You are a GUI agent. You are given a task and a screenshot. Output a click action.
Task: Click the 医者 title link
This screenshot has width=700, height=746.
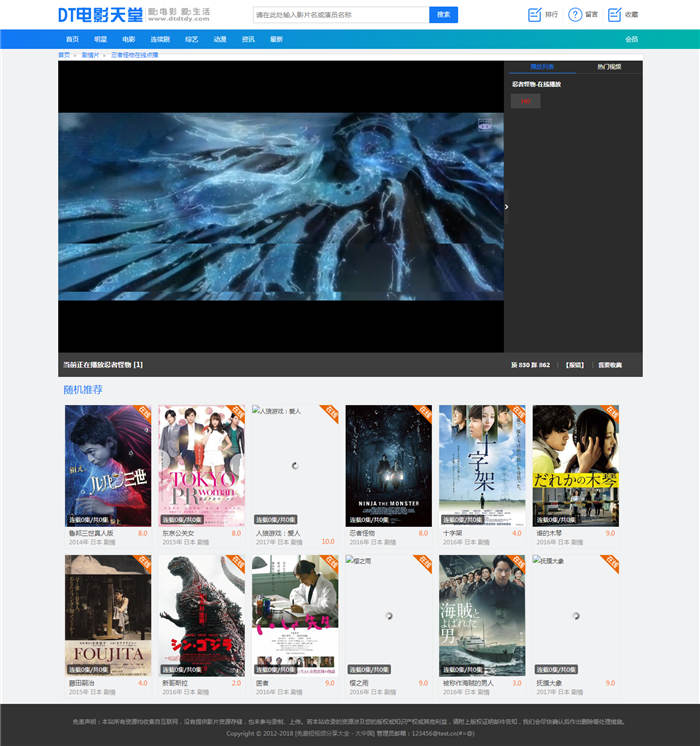[x=262, y=683]
